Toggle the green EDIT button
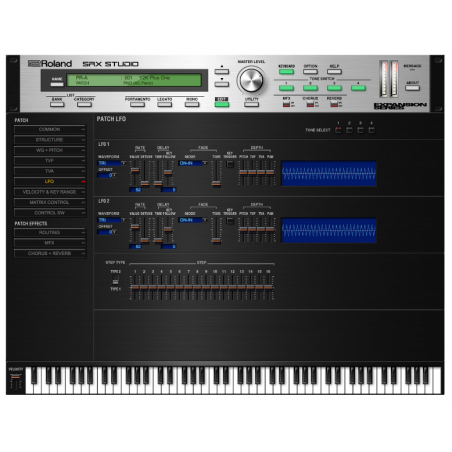Screen dimensions: 452x452 (x=222, y=104)
